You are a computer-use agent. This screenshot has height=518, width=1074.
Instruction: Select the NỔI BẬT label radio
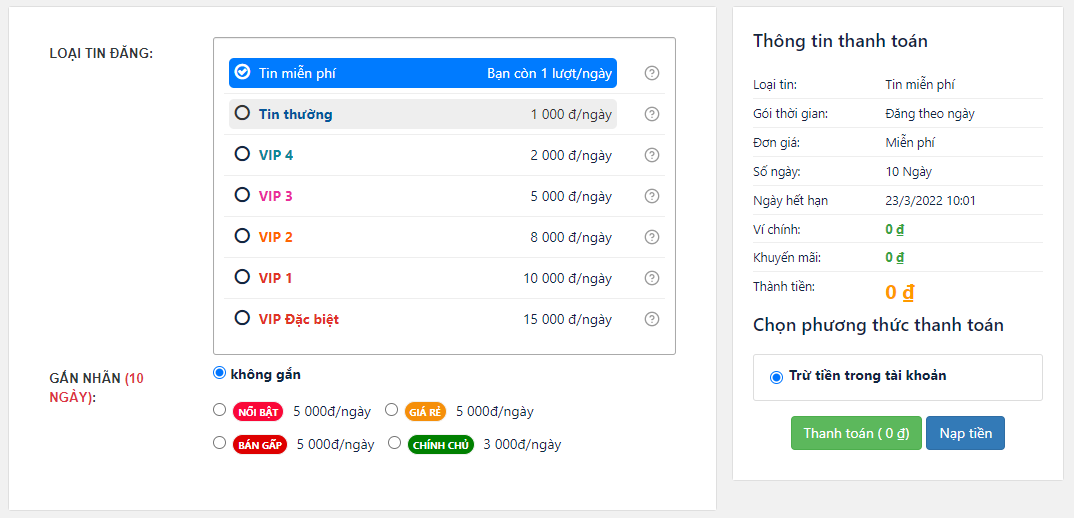220,410
